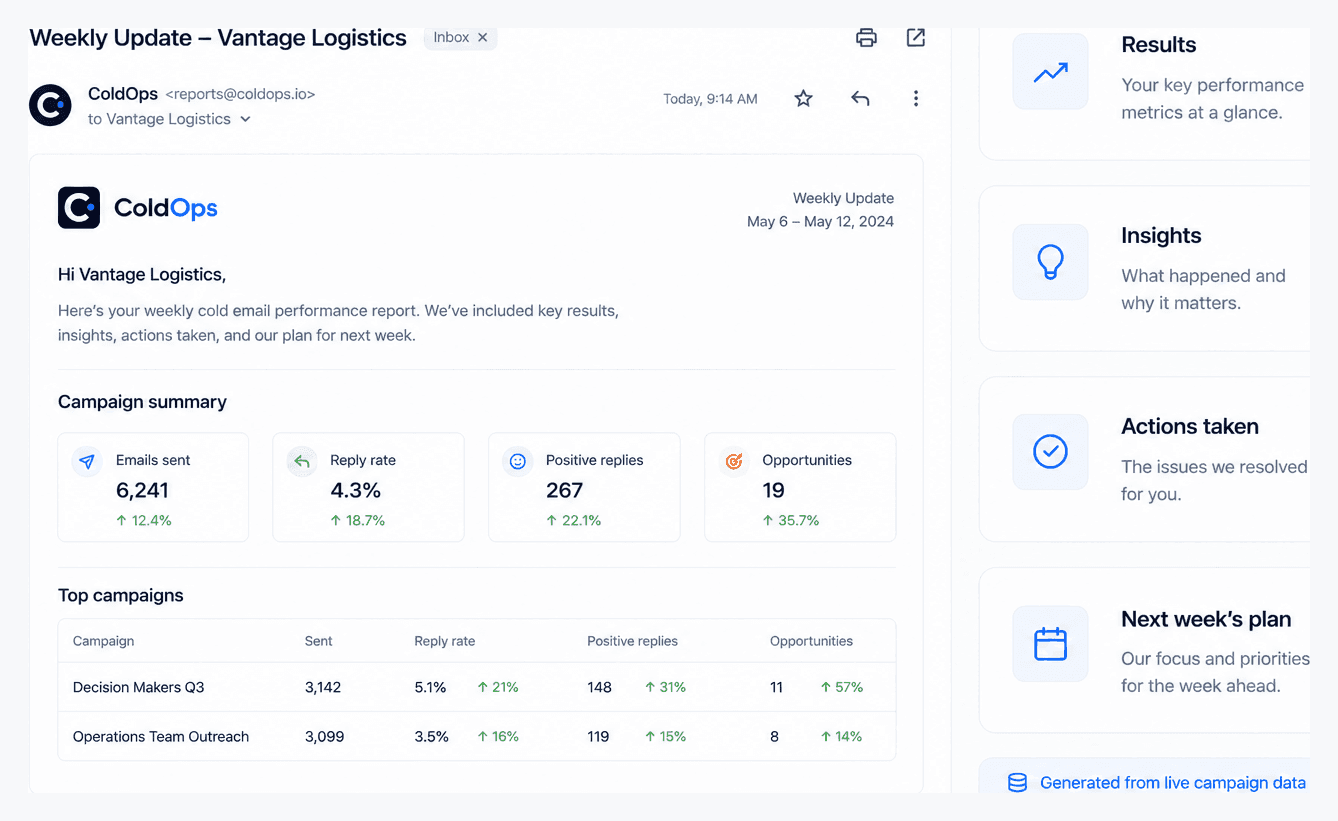1338x821 pixels.
Task: Click the Positive replies smiley icon
Action: (x=518, y=461)
